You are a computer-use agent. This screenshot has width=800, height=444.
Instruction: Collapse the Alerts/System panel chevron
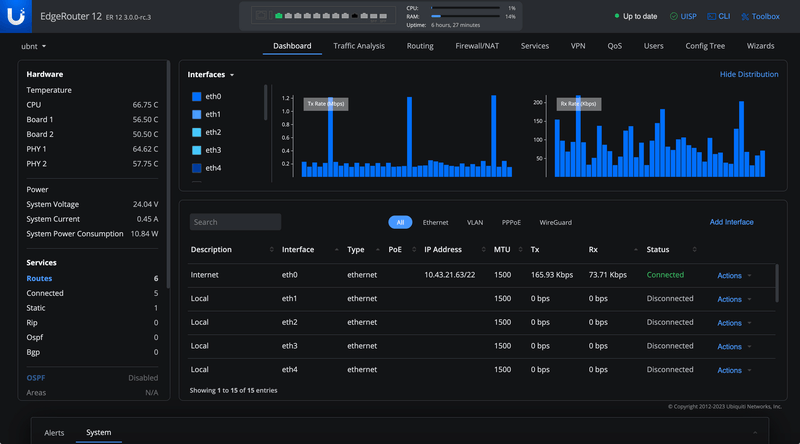click(755, 433)
